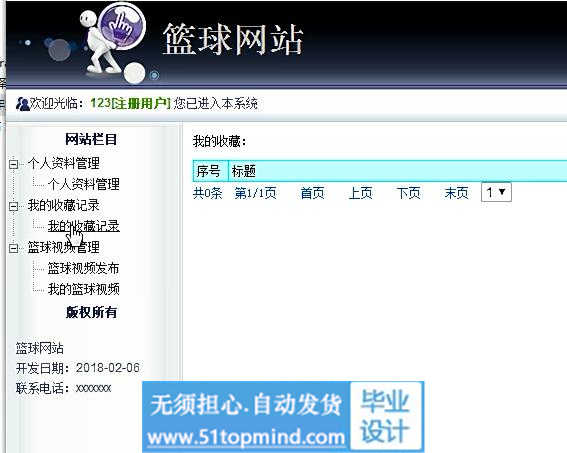Click the user avatar icon beside welcome text
567x453 pixels.
pyautogui.click(x=22, y=104)
